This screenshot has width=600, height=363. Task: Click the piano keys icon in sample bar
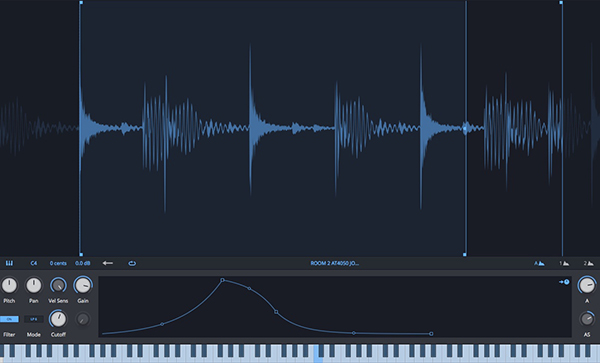click(x=9, y=263)
